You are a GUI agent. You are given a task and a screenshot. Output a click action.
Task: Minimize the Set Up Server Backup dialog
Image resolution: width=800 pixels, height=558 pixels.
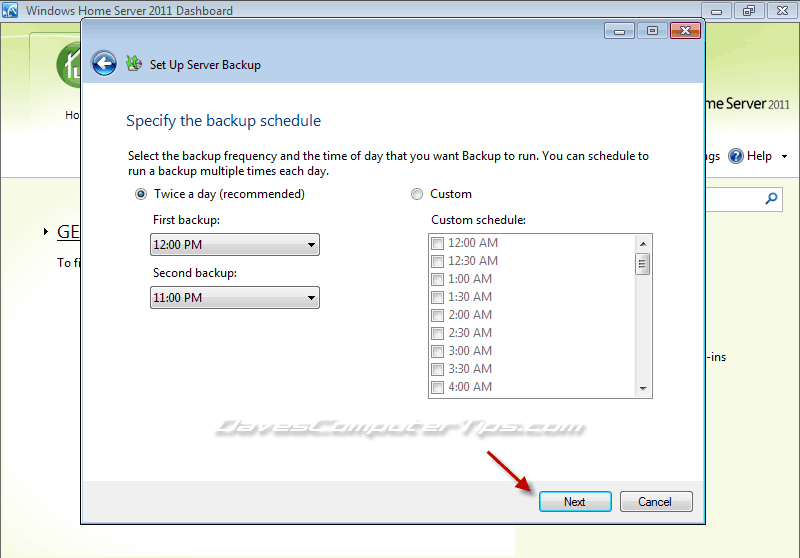(619, 31)
